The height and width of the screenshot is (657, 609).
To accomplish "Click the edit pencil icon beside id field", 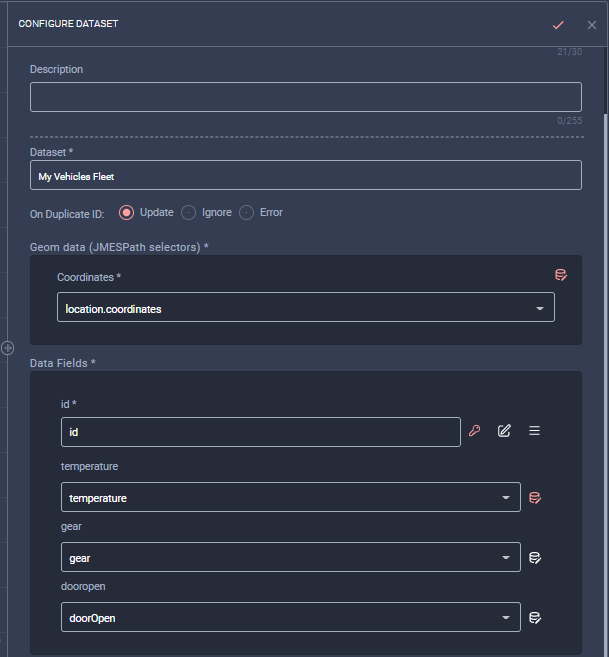I will pos(504,431).
